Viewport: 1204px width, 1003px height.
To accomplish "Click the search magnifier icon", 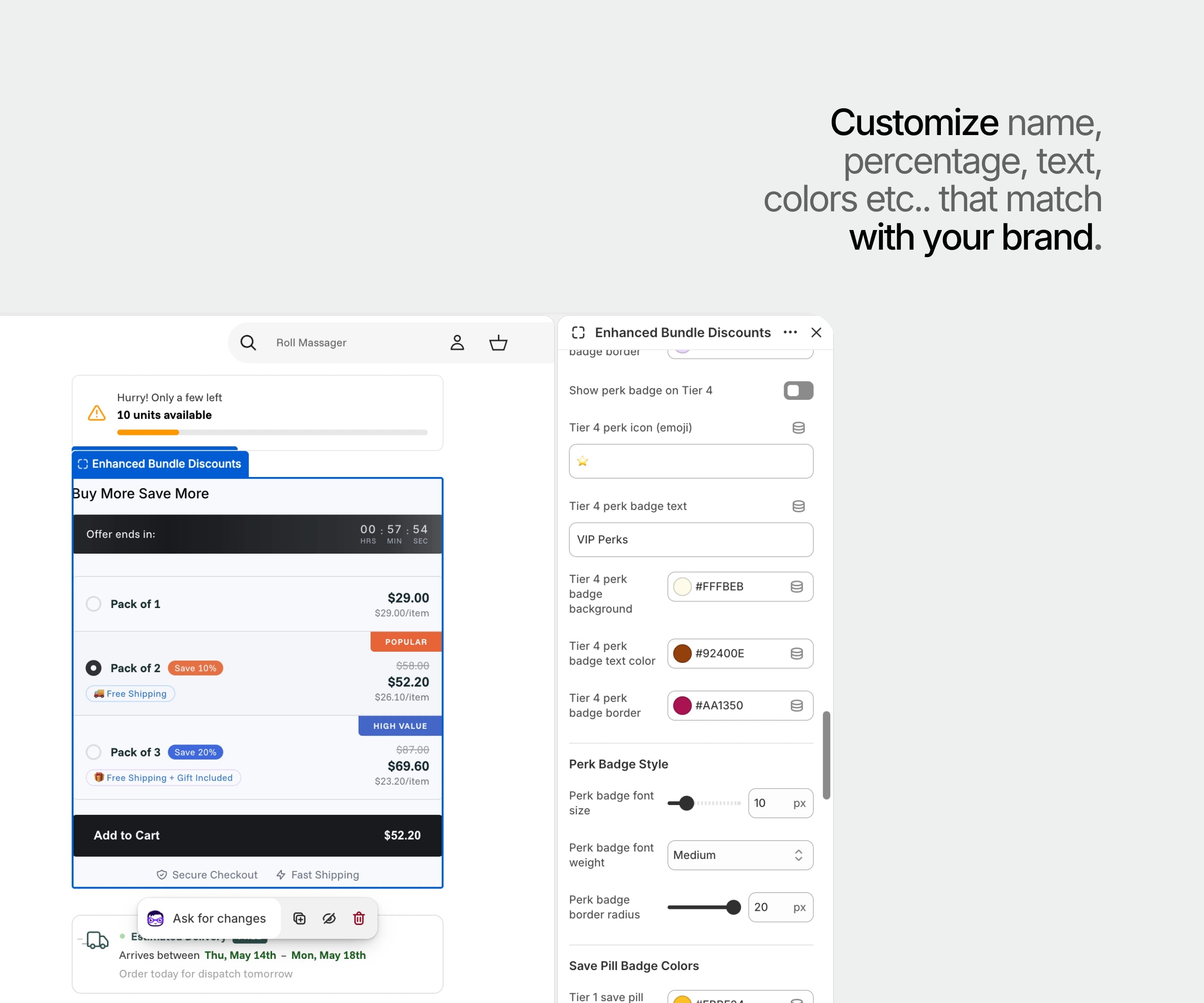I will click(x=247, y=343).
